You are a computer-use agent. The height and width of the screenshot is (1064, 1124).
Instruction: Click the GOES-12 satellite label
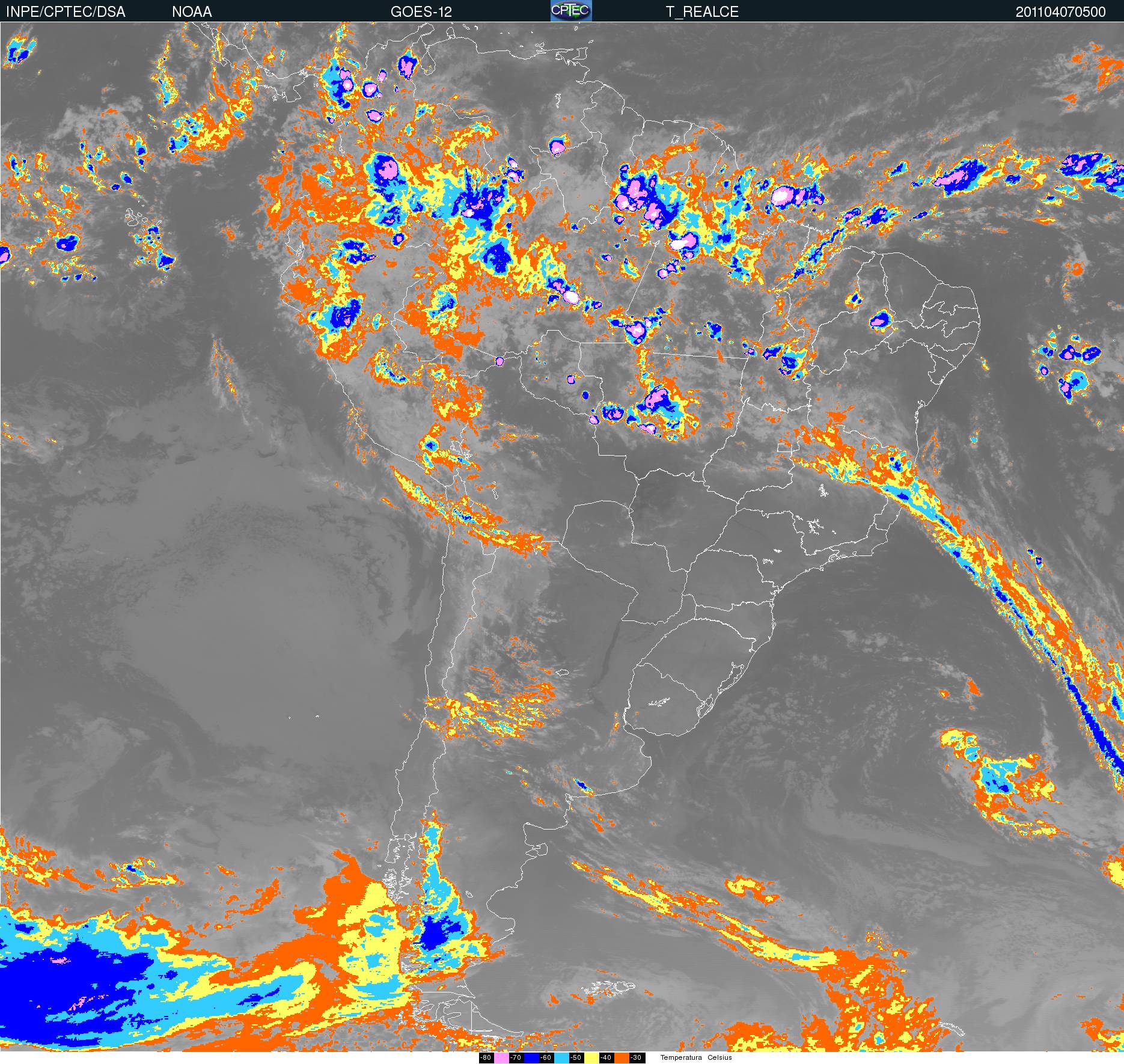(x=421, y=11)
